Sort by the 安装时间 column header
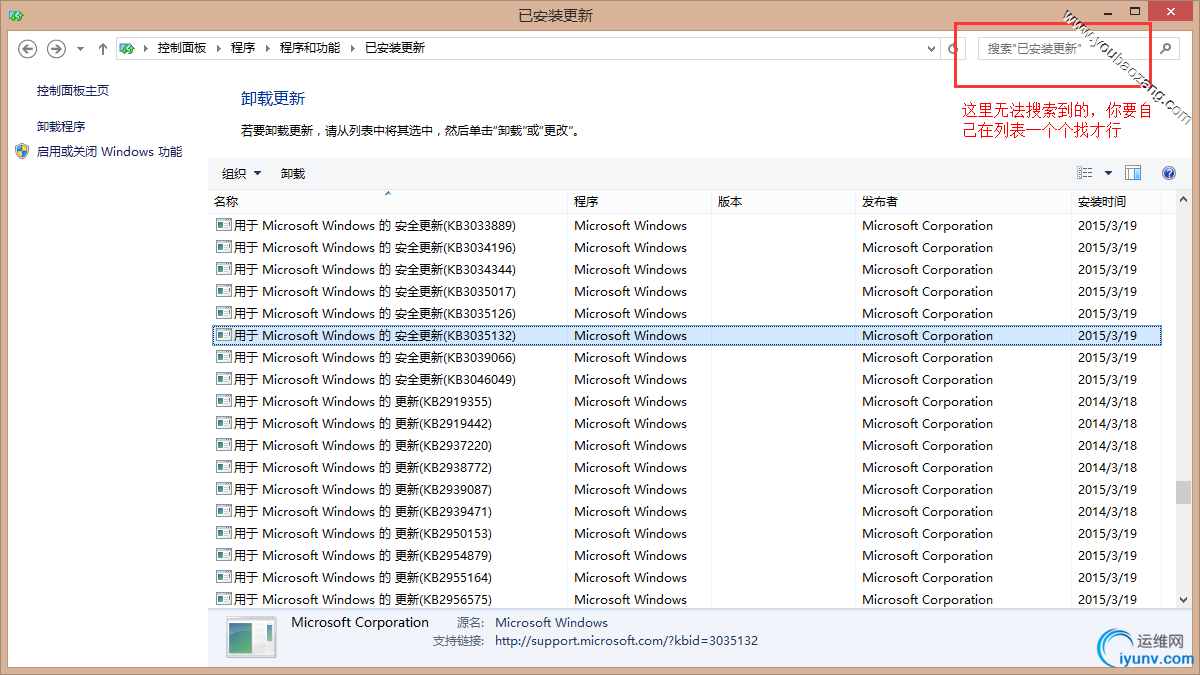The width and height of the screenshot is (1200, 675). click(1116, 201)
